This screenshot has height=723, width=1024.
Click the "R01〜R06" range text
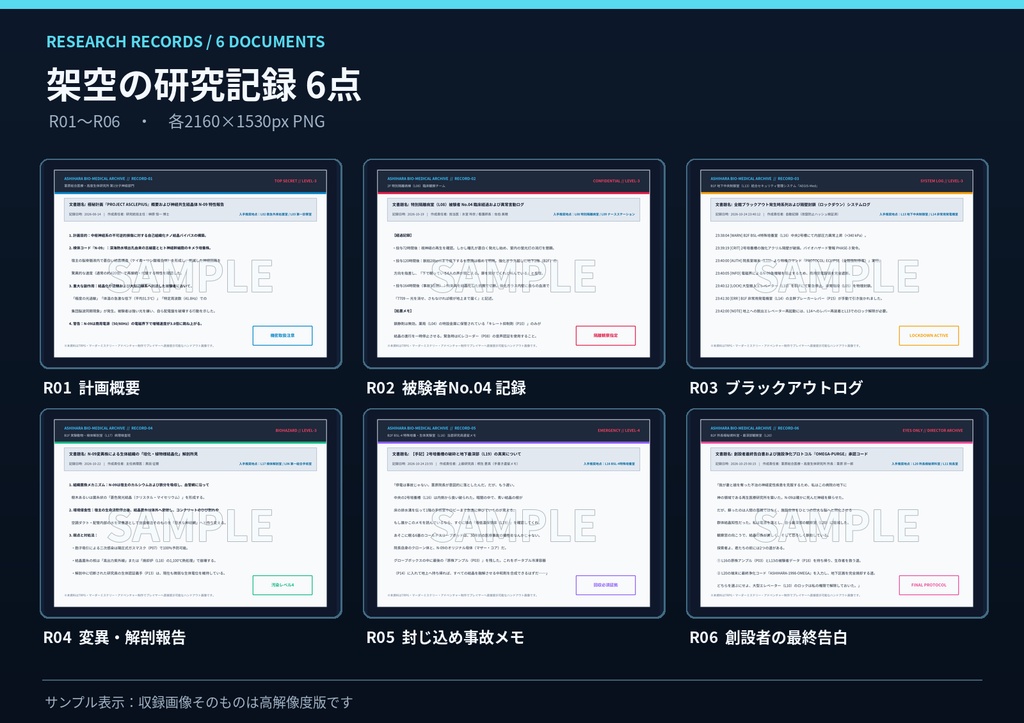pyautogui.click(x=84, y=121)
